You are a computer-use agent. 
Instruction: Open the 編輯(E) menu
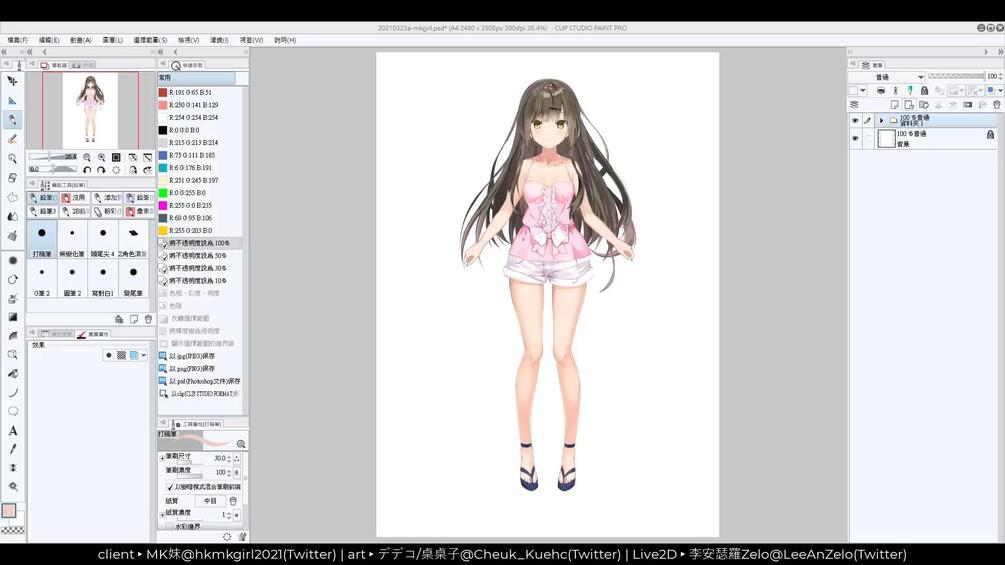(x=49, y=40)
